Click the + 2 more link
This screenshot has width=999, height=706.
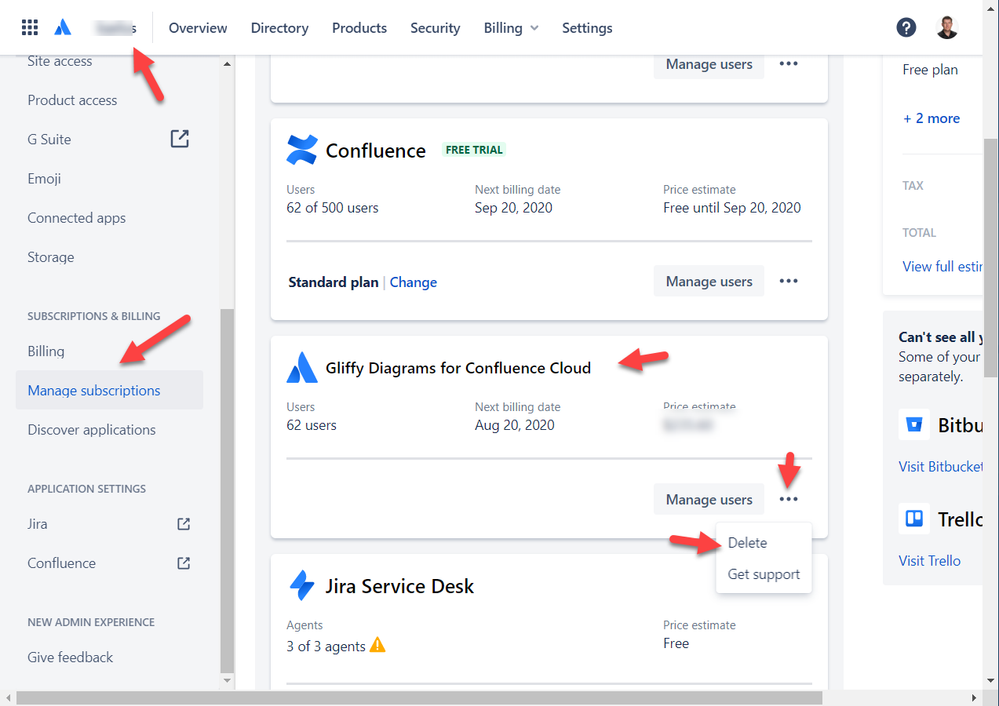931,119
